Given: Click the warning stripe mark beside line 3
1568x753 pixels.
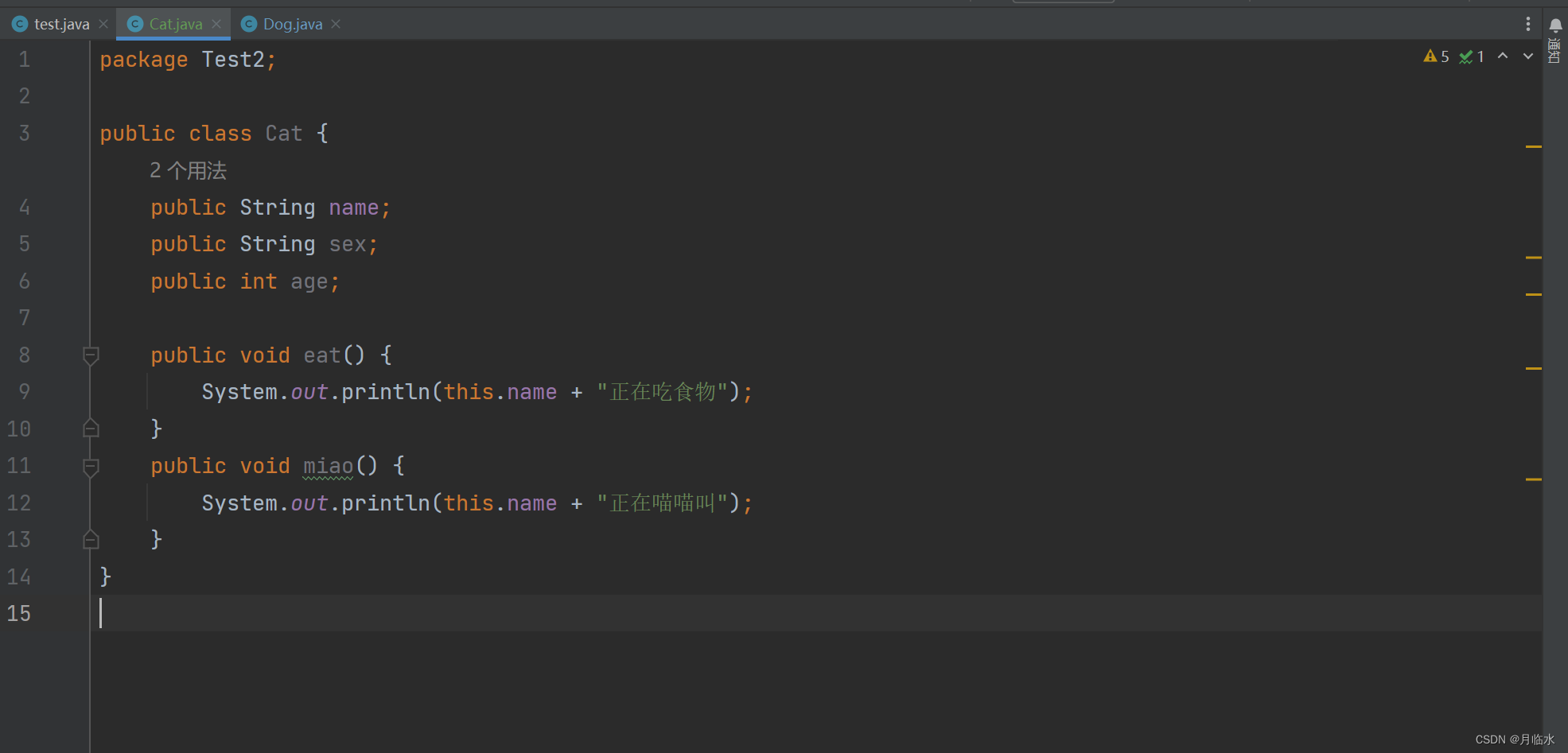Looking at the screenshot, I should pyautogui.click(x=1534, y=147).
